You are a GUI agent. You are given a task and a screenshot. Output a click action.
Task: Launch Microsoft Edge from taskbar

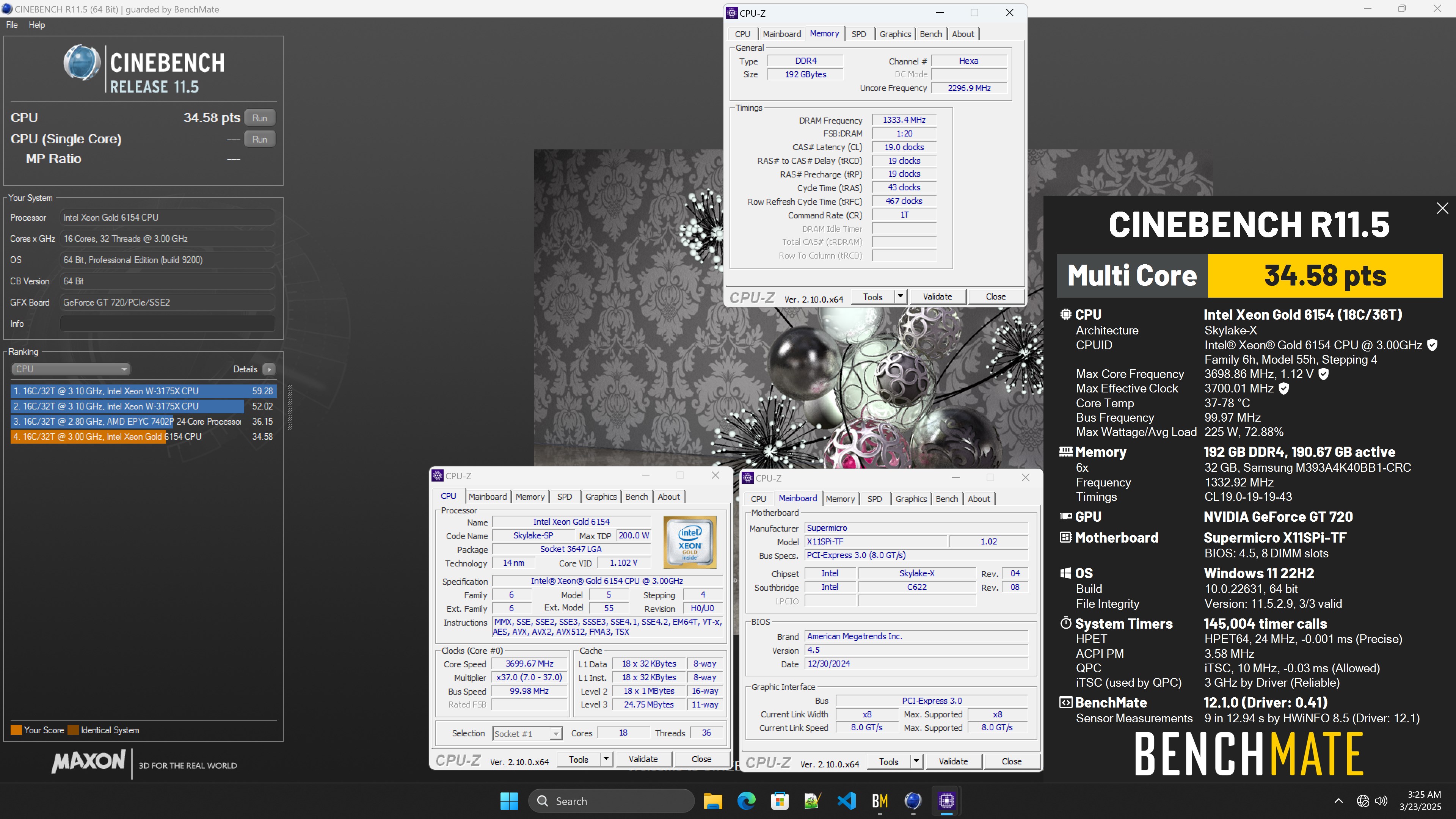coord(746,801)
